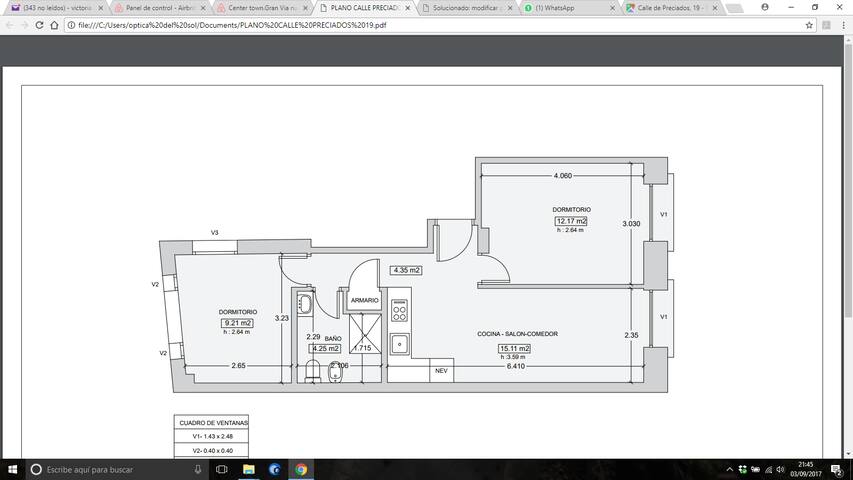Click the Cortana microphone icon
Image resolution: width=853 pixels, height=480 pixels.
pos(198,469)
